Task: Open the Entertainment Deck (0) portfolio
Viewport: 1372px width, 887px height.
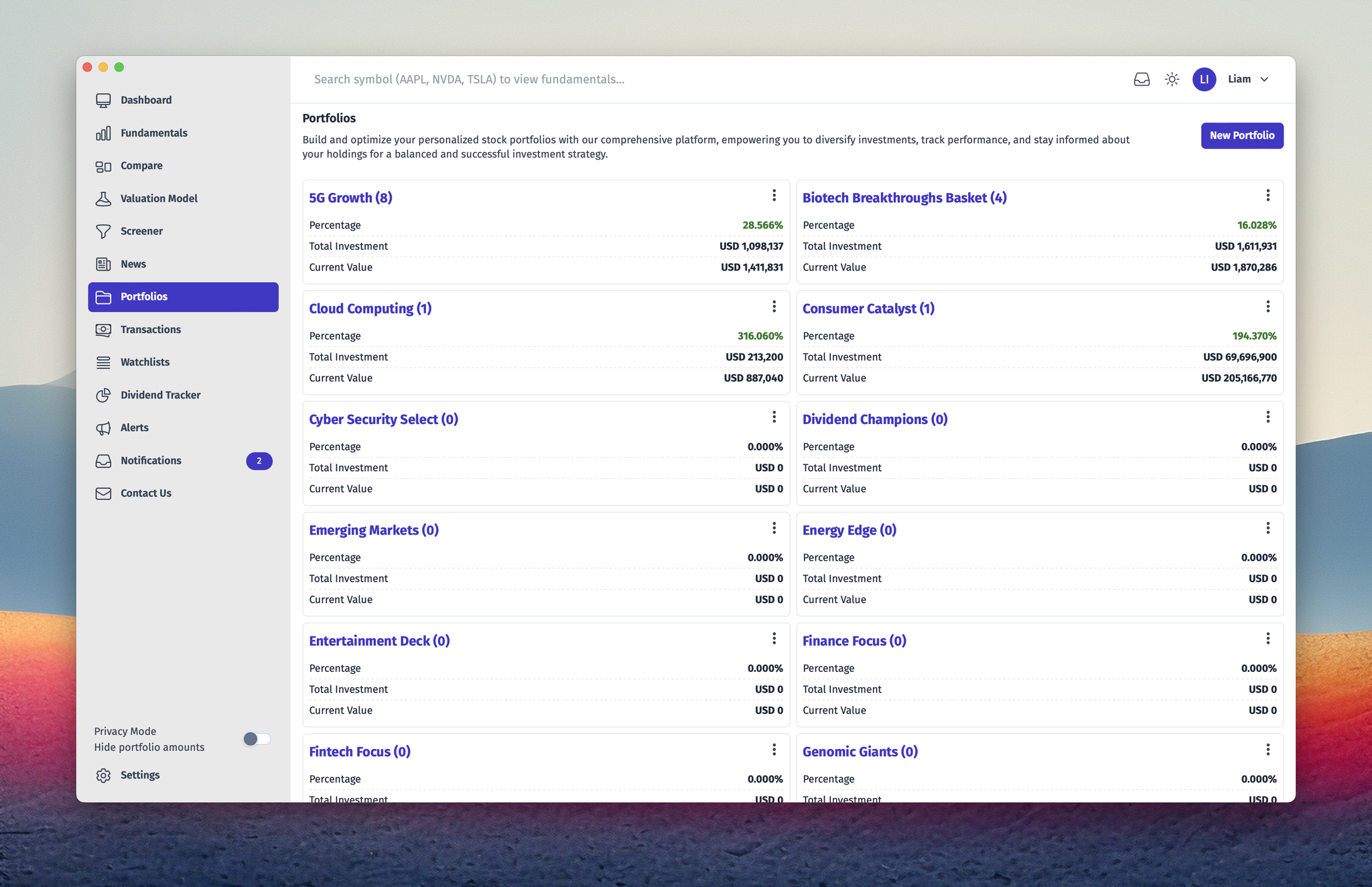Action: pos(379,641)
